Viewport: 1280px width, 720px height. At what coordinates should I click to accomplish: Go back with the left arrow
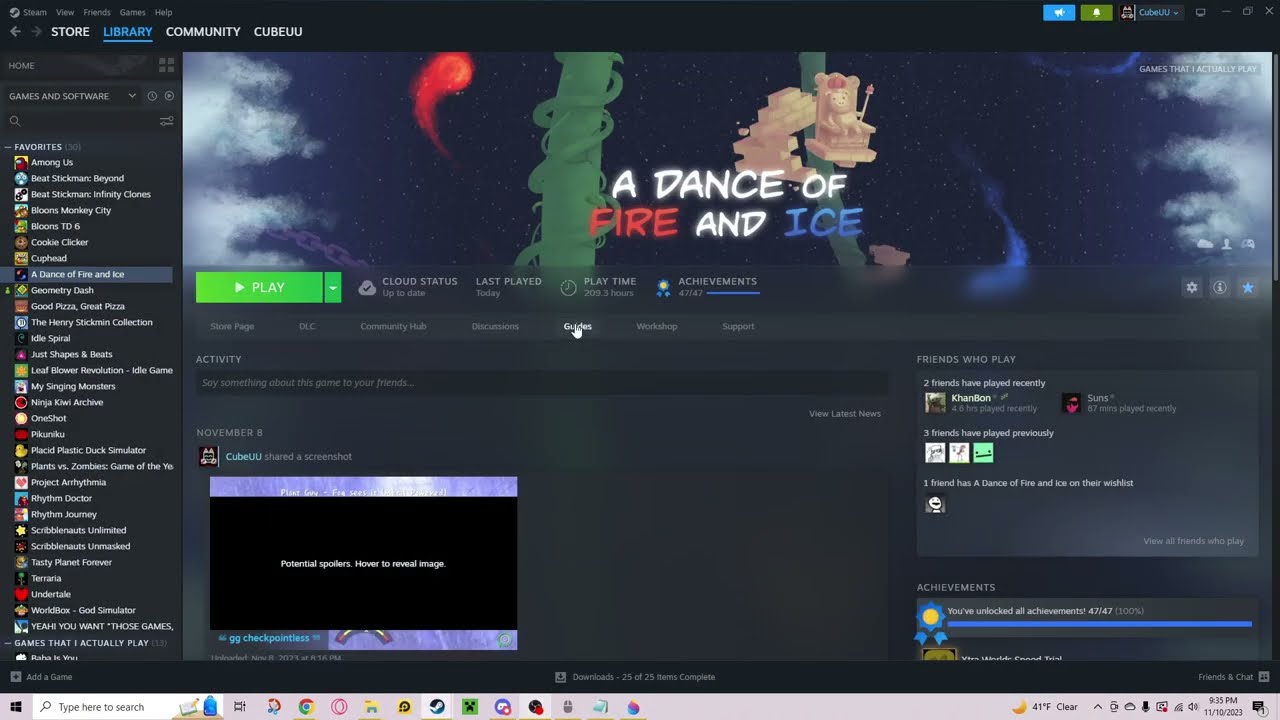coord(15,32)
